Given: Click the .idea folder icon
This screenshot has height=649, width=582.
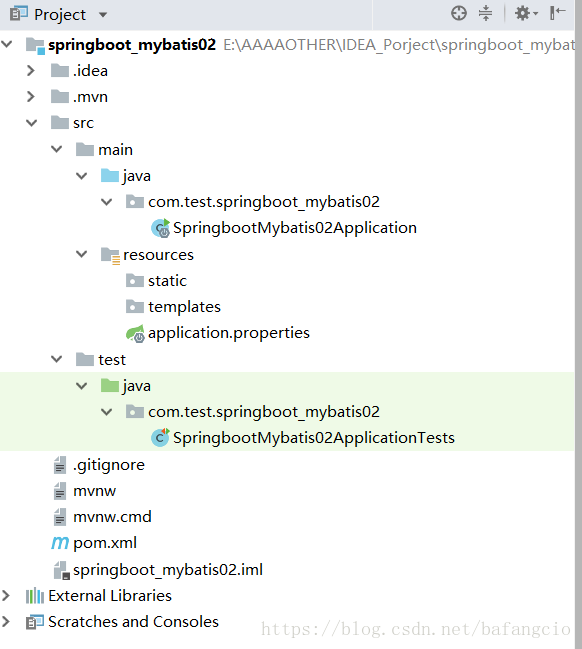Looking at the screenshot, I should [60, 70].
